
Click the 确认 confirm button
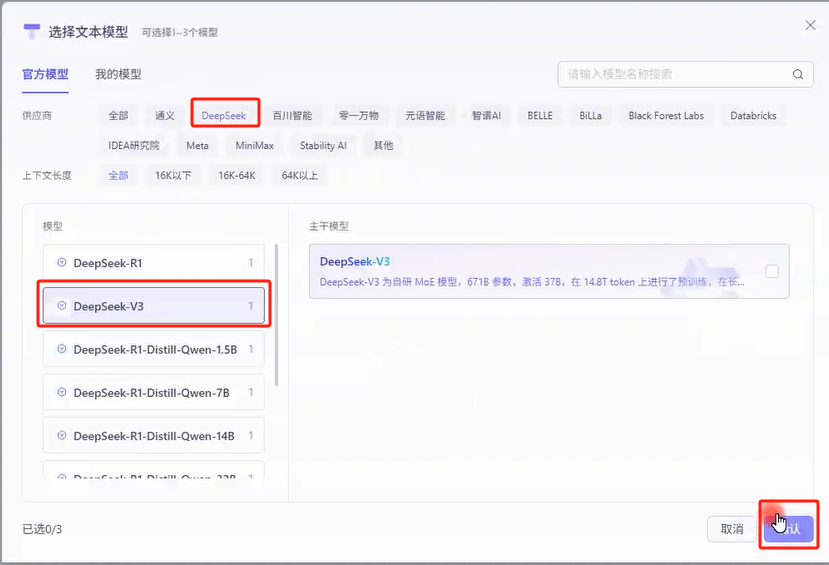789,529
